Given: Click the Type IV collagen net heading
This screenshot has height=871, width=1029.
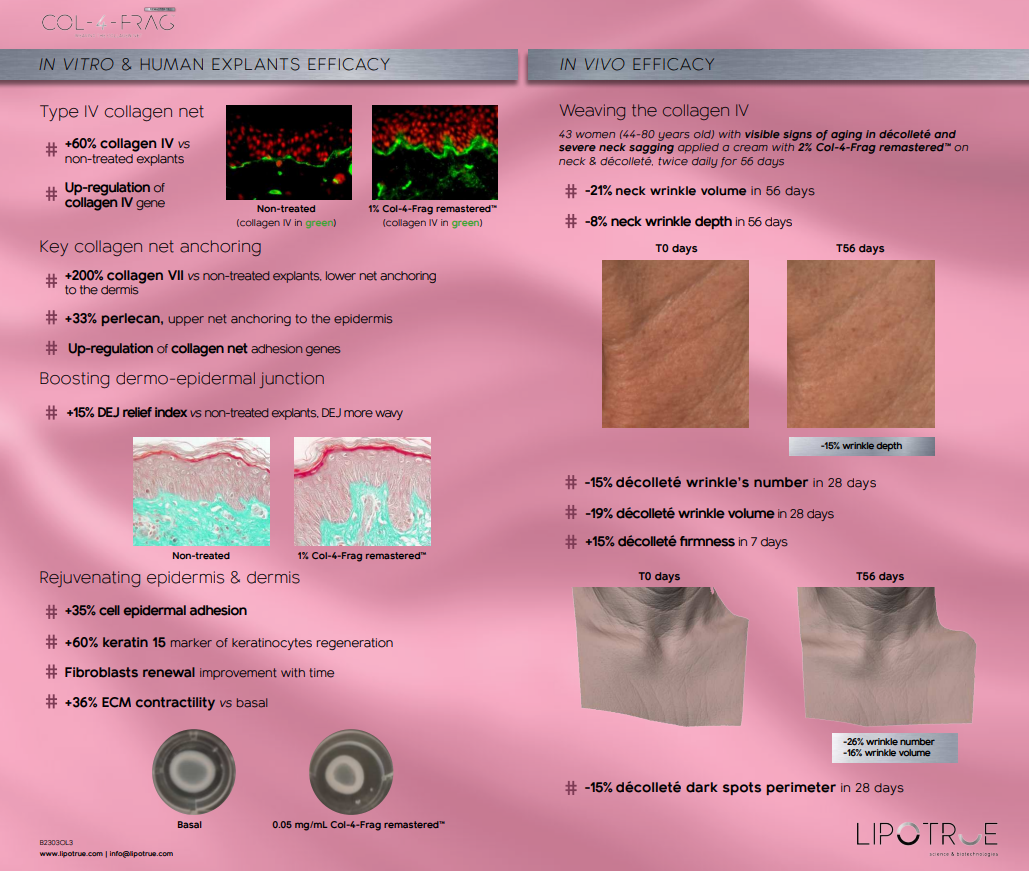Looking at the screenshot, I should [x=121, y=112].
